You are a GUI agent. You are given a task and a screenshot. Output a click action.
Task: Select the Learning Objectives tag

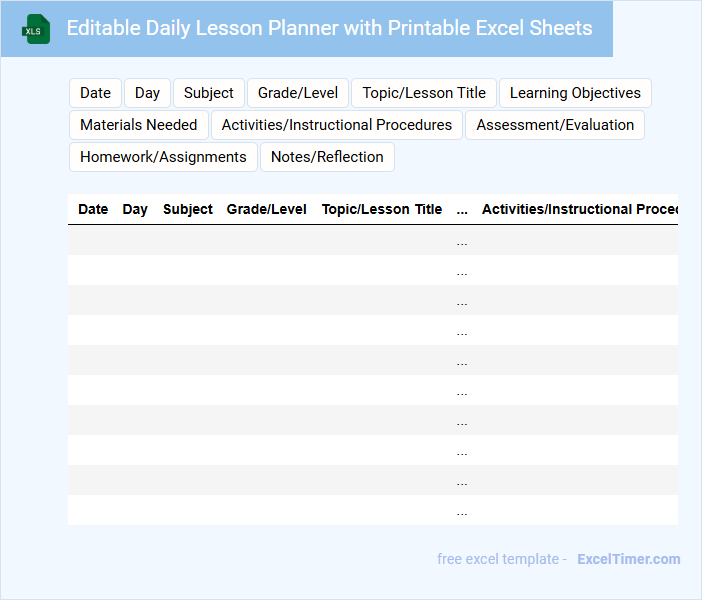[x=575, y=93]
